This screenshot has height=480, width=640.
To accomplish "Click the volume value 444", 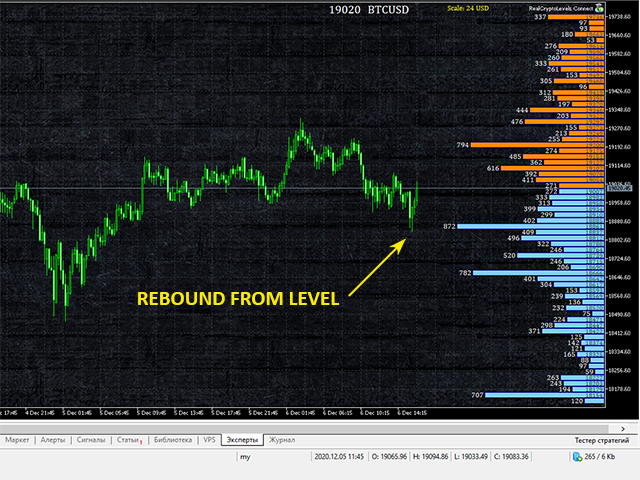I will 522,110.
